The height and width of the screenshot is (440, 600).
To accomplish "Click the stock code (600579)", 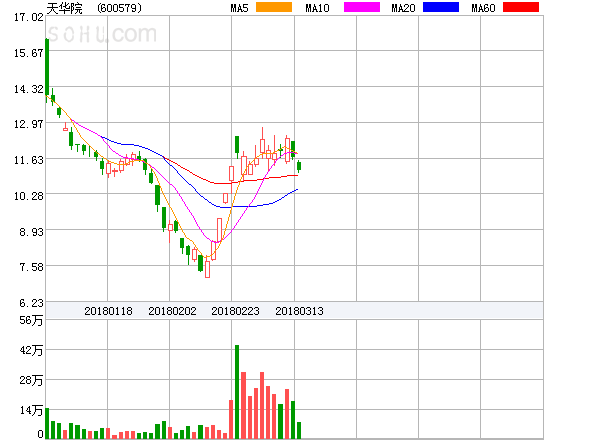I will (x=119, y=8).
